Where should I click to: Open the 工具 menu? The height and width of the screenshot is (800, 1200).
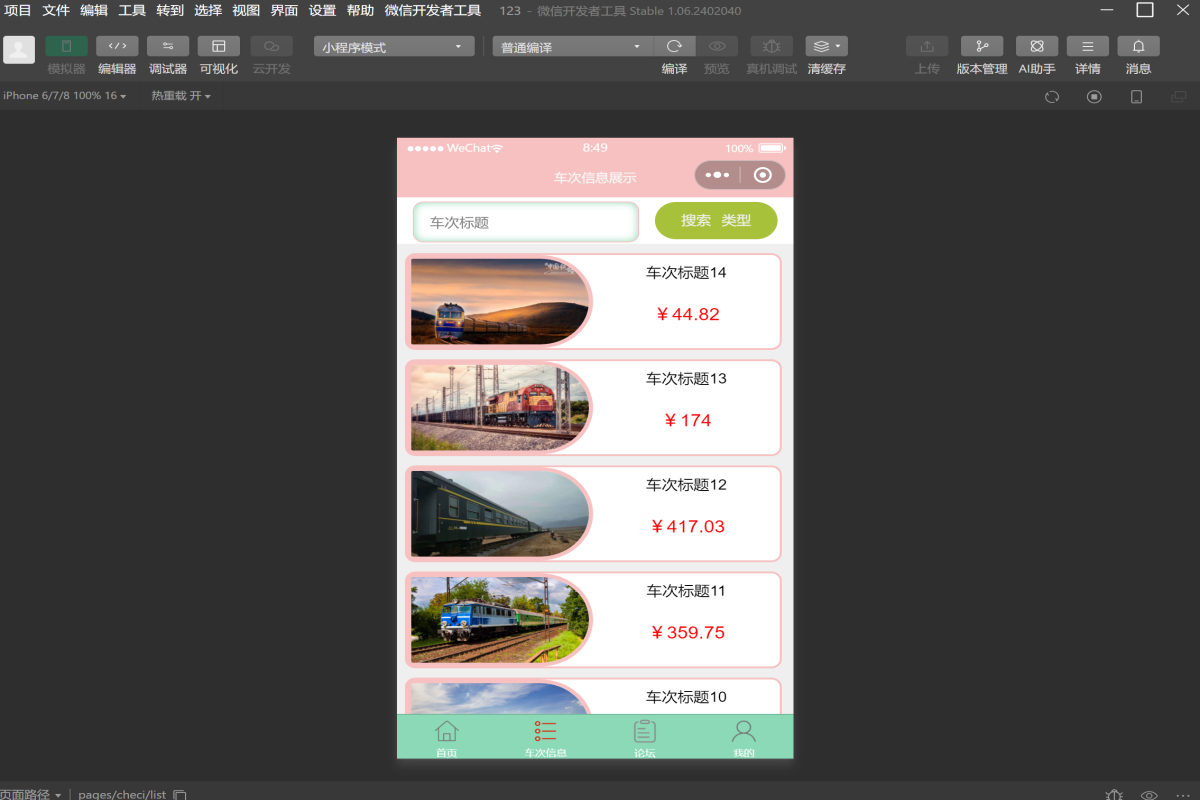click(132, 11)
